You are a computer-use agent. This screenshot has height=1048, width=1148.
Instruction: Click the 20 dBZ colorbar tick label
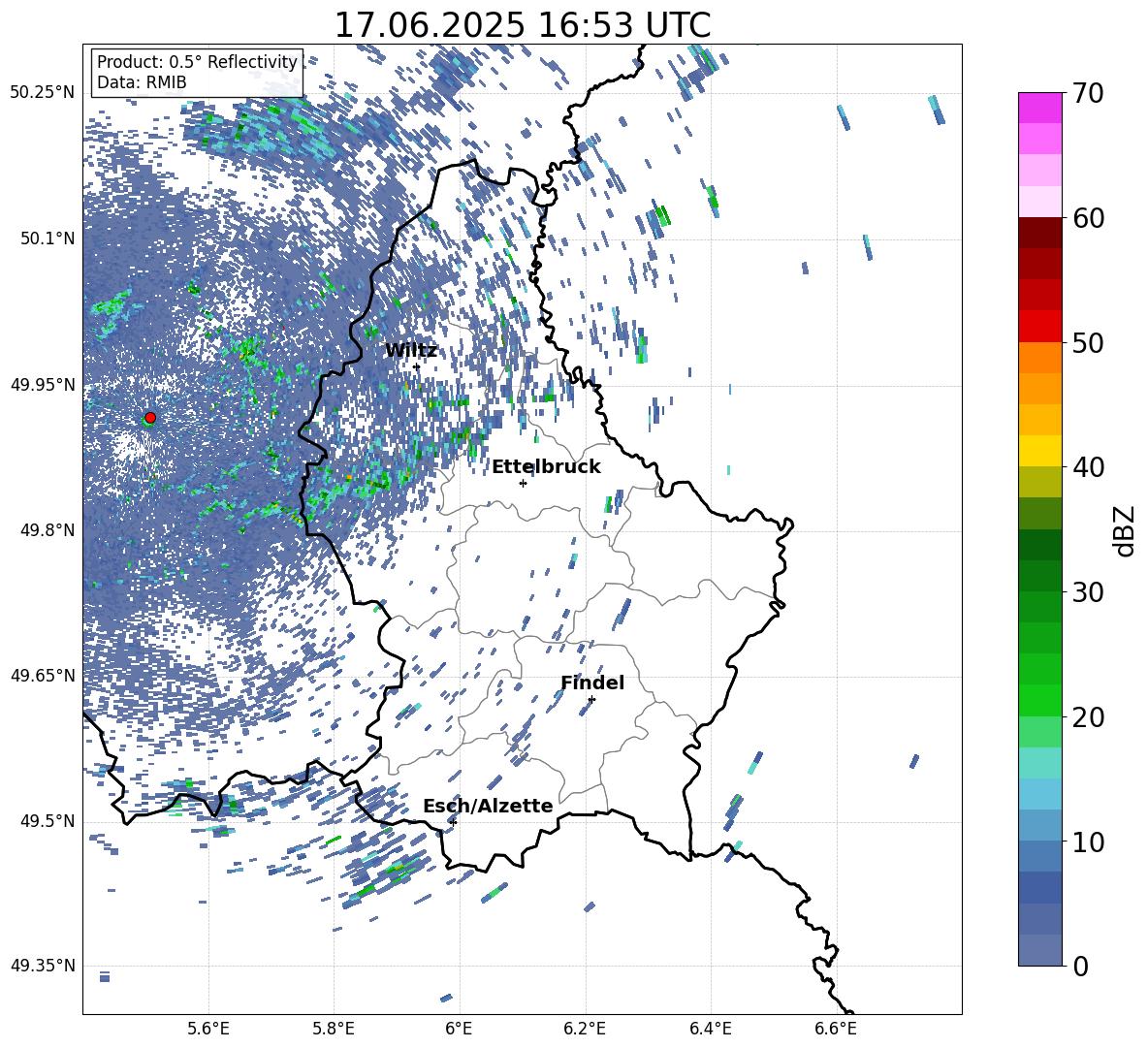point(1089,717)
